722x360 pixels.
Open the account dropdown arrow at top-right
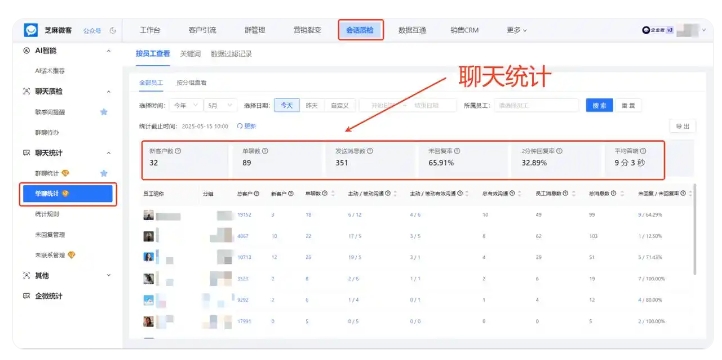704,30
